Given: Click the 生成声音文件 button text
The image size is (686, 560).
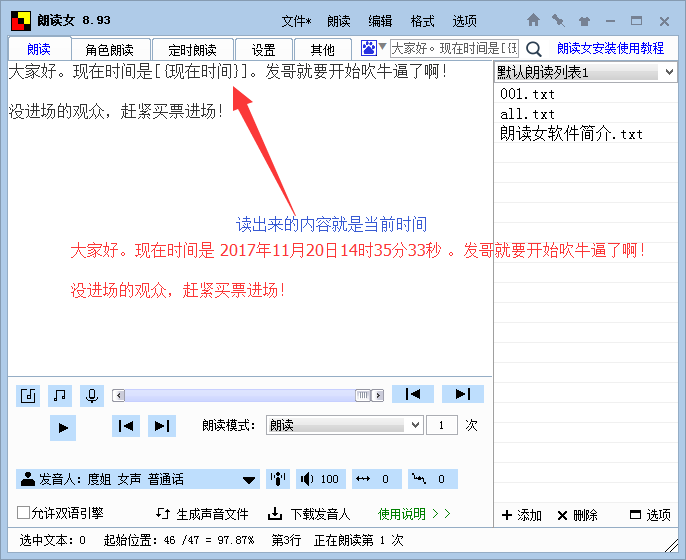Looking at the screenshot, I should tap(212, 514).
